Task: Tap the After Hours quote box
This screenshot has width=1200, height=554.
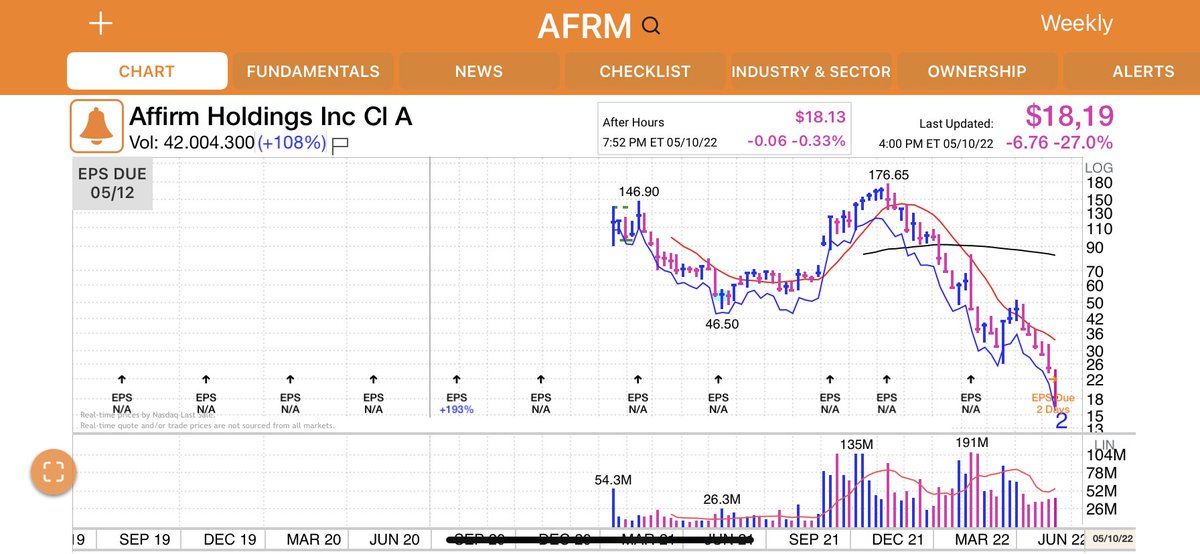Action: (x=723, y=128)
